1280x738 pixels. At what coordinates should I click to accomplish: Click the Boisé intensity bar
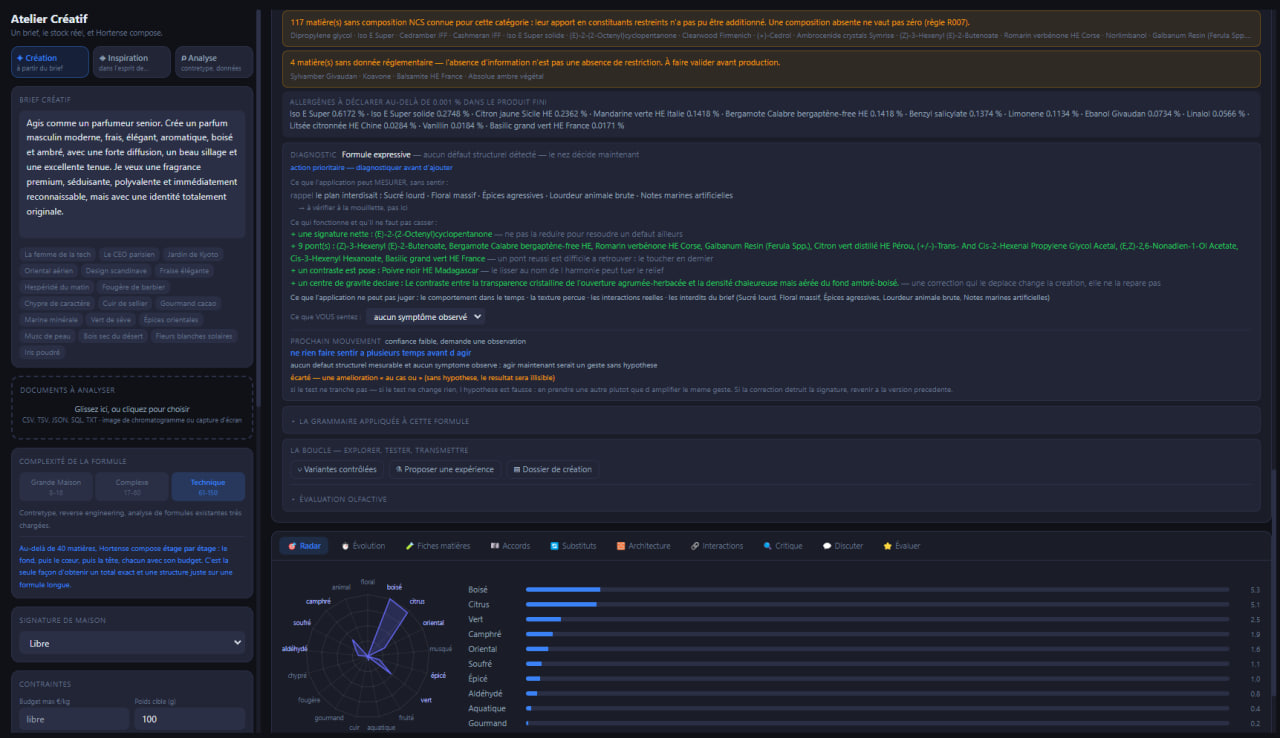click(877, 590)
